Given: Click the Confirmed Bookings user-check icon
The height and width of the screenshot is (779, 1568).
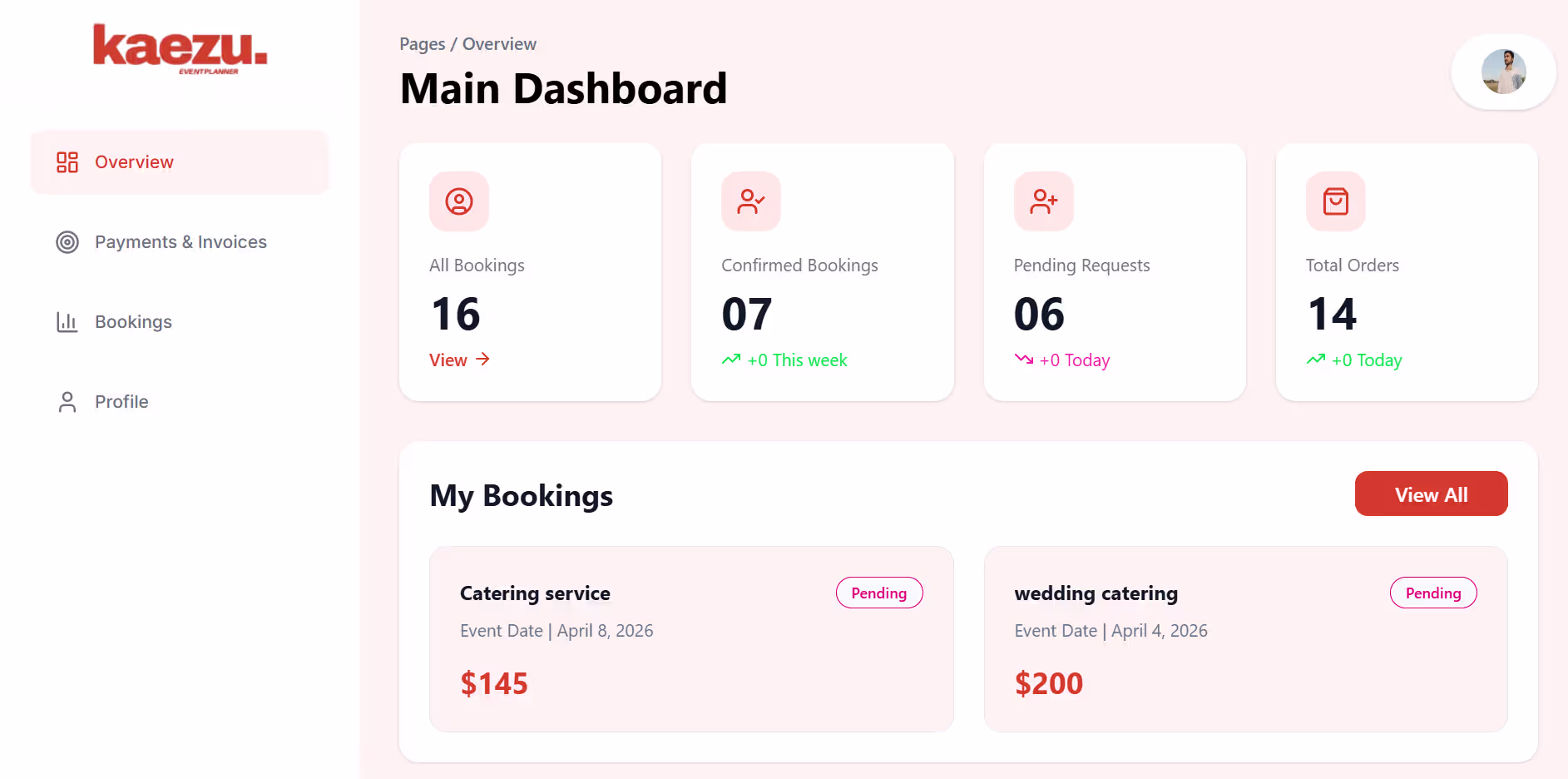Looking at the screenshot, I should (751, 201).
